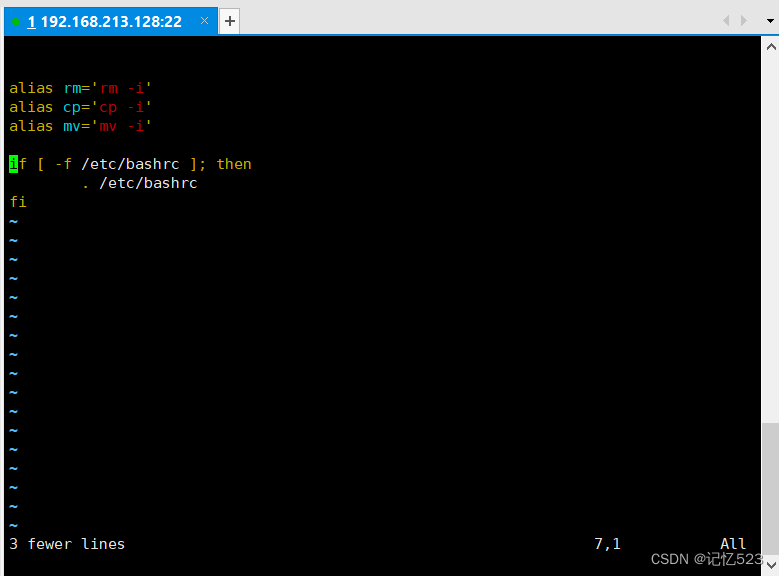Click the line "alias rm='rm -i'"
779x576 pixels.
pos(80,88)
